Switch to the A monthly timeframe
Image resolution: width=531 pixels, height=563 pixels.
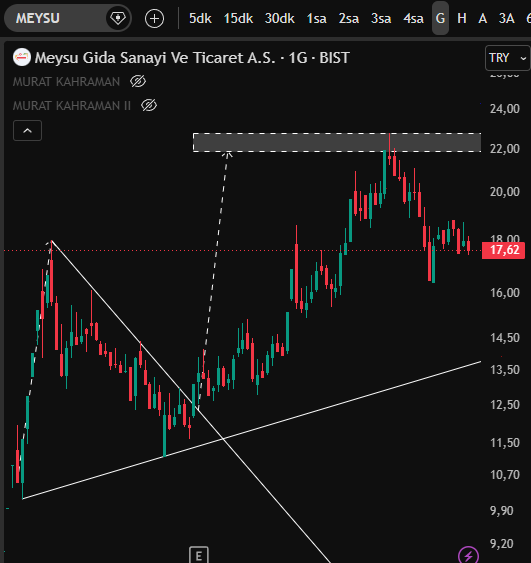coord(483,18)
